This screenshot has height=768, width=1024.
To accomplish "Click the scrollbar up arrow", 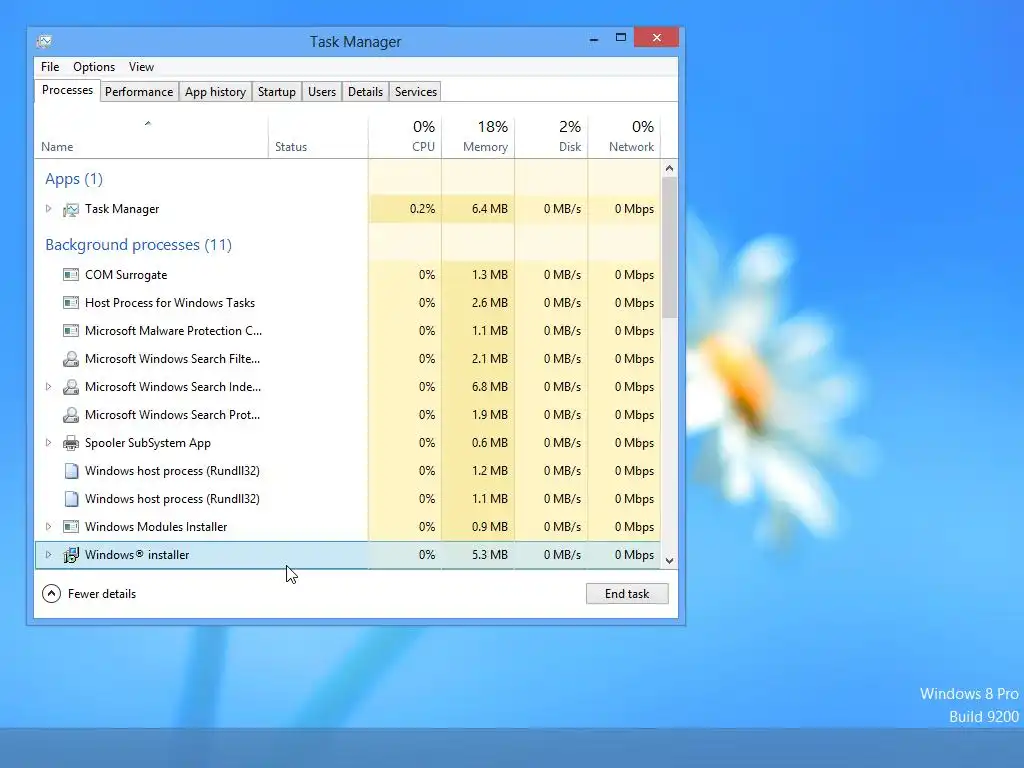I will coord(669,168).
